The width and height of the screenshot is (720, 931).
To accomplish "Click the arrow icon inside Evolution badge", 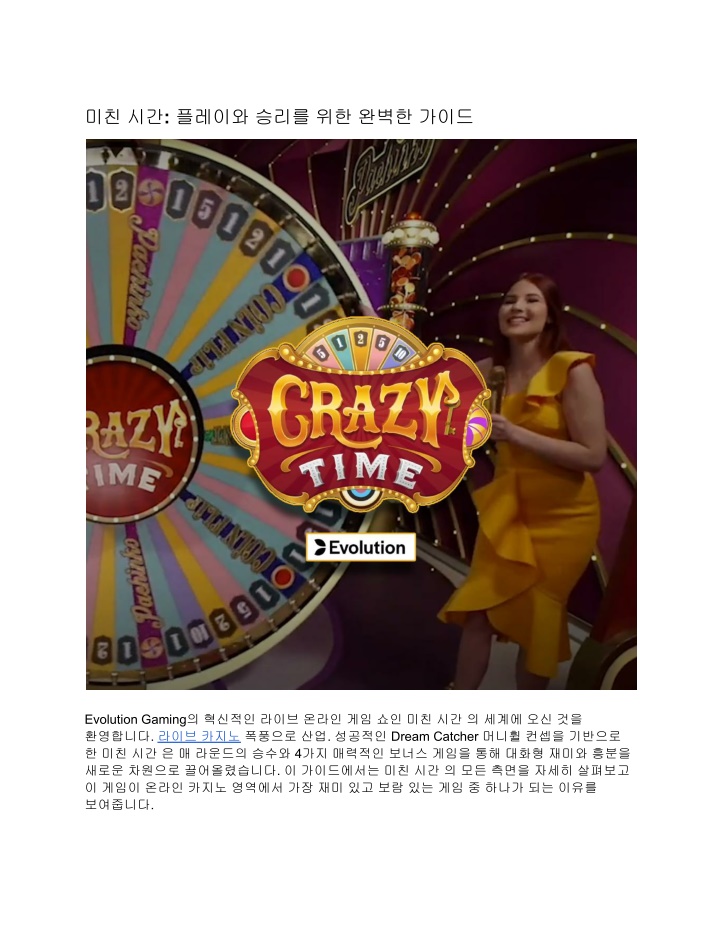I will pos(320,547).
